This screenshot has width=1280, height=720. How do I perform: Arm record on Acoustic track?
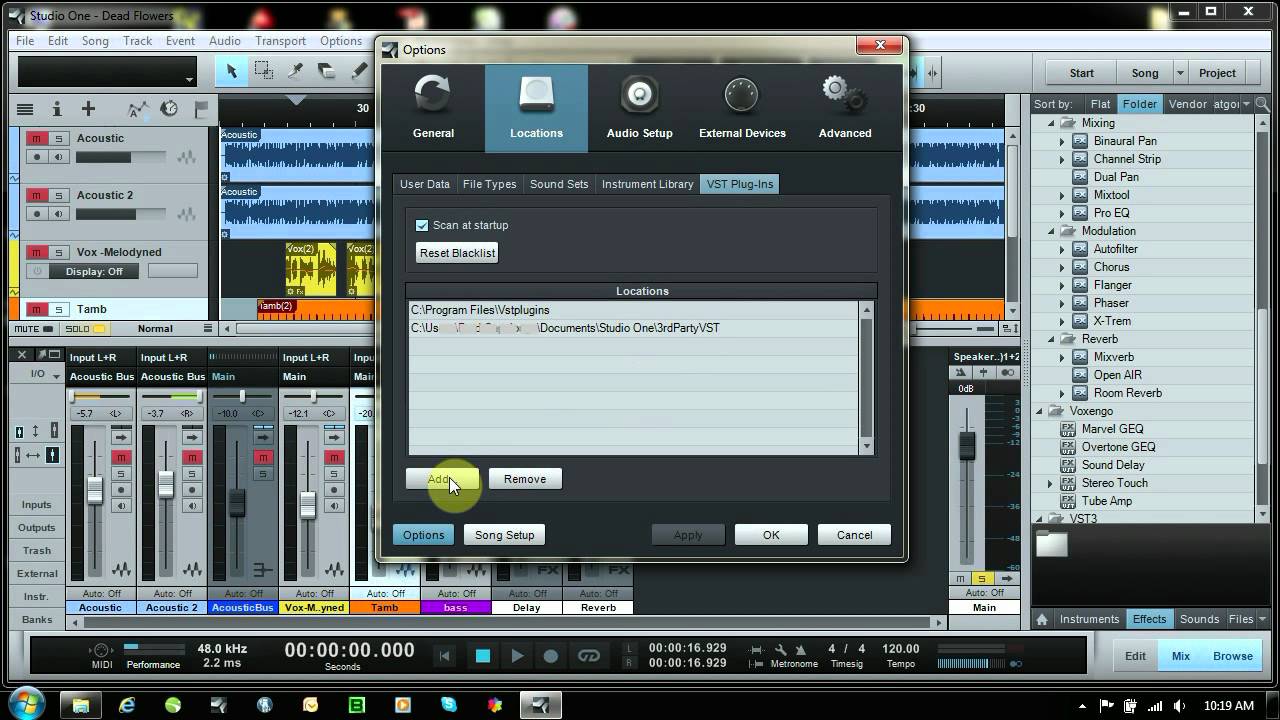[x=38, y=157]
